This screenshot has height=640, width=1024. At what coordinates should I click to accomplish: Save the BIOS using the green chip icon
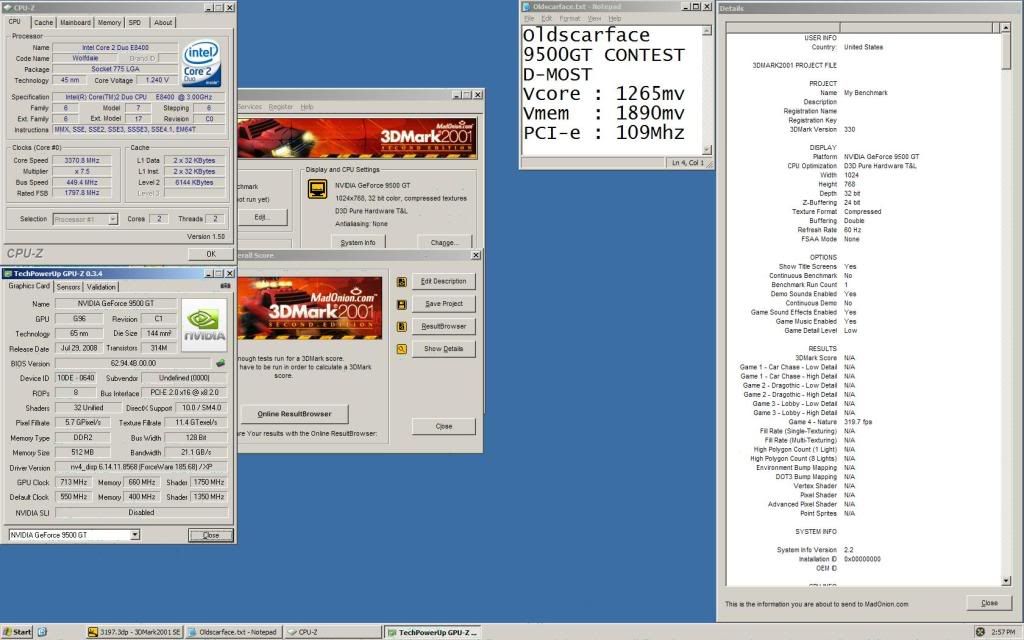[221, 363]
